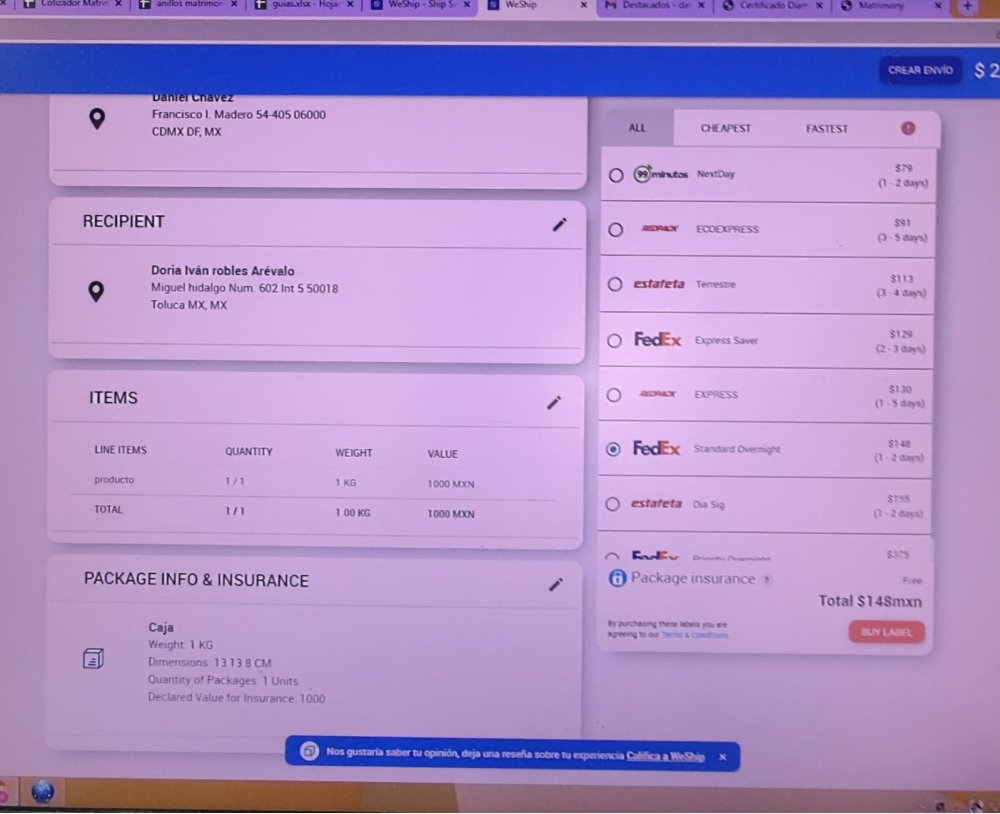The width and height of the screenshot is (1000, 814).
Task: Click the Caja box package icon
Action: pos(92,659)
